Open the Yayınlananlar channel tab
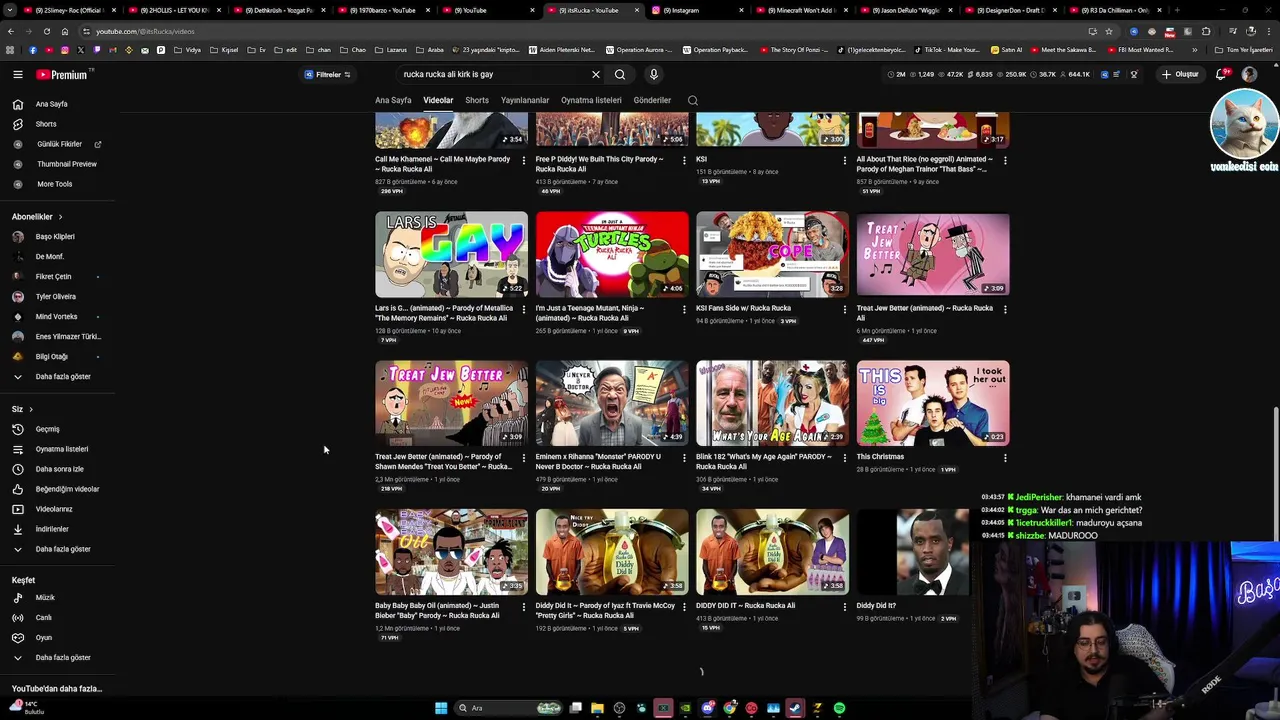The width and height of the screenshot is (1280, 720). point(525,100)
